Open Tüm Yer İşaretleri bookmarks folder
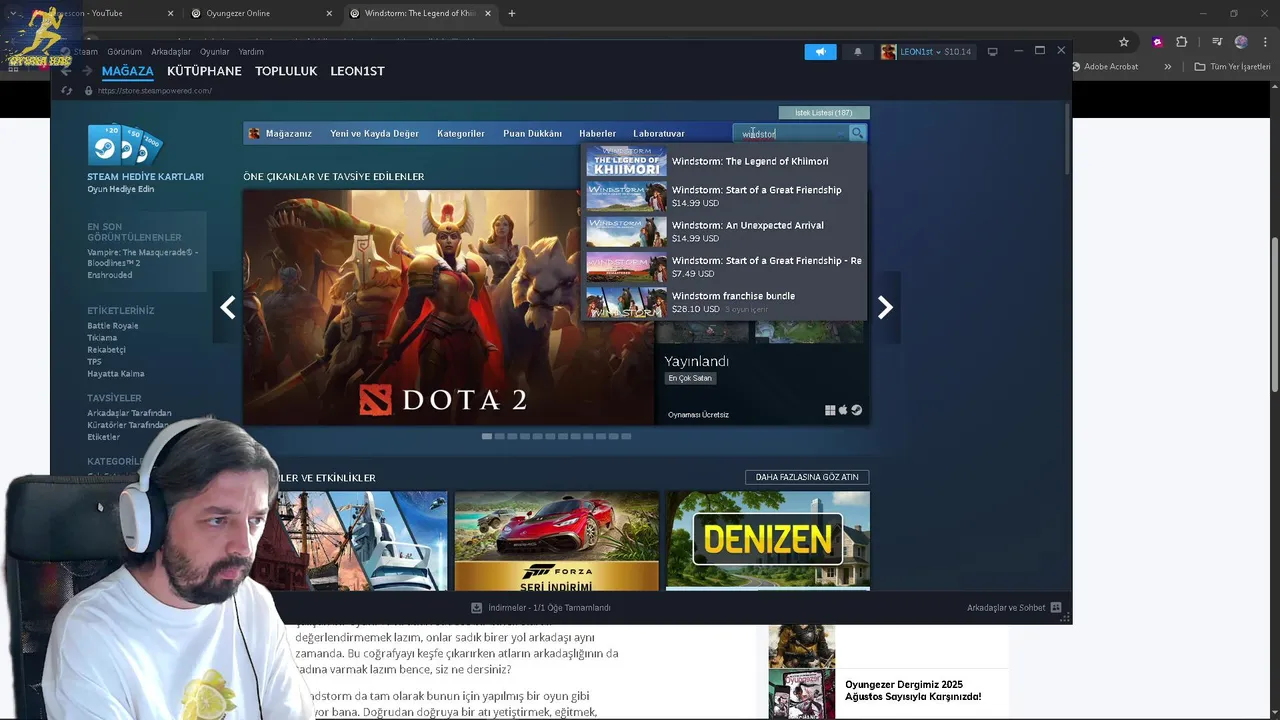Viewport: 1280px width, 720px height. [1232, 67]
